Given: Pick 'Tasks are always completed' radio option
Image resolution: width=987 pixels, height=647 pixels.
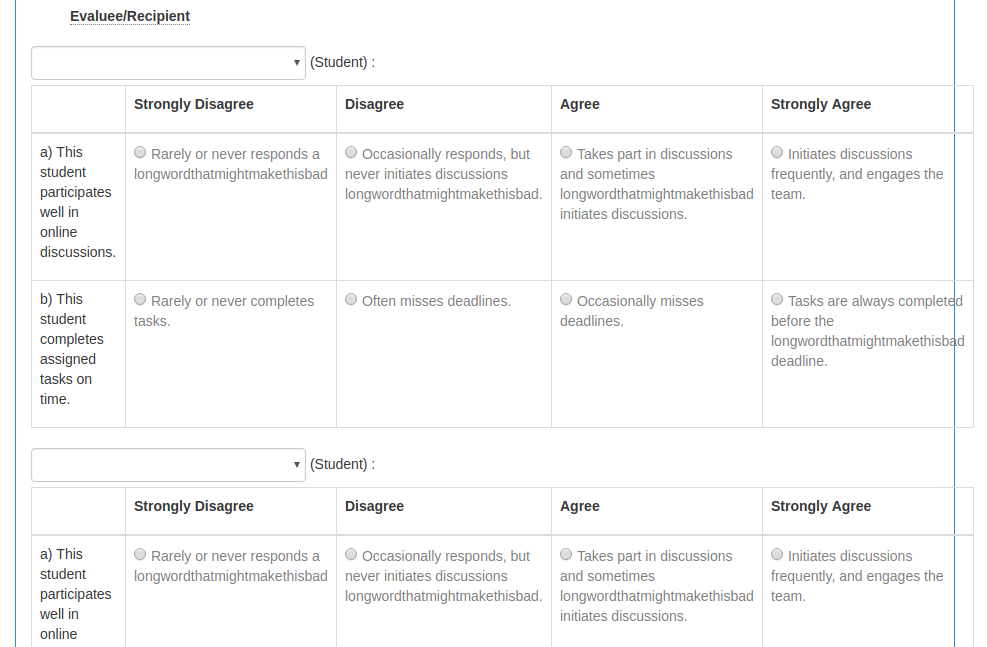Looking at the screenshot, I should [777, 300].
